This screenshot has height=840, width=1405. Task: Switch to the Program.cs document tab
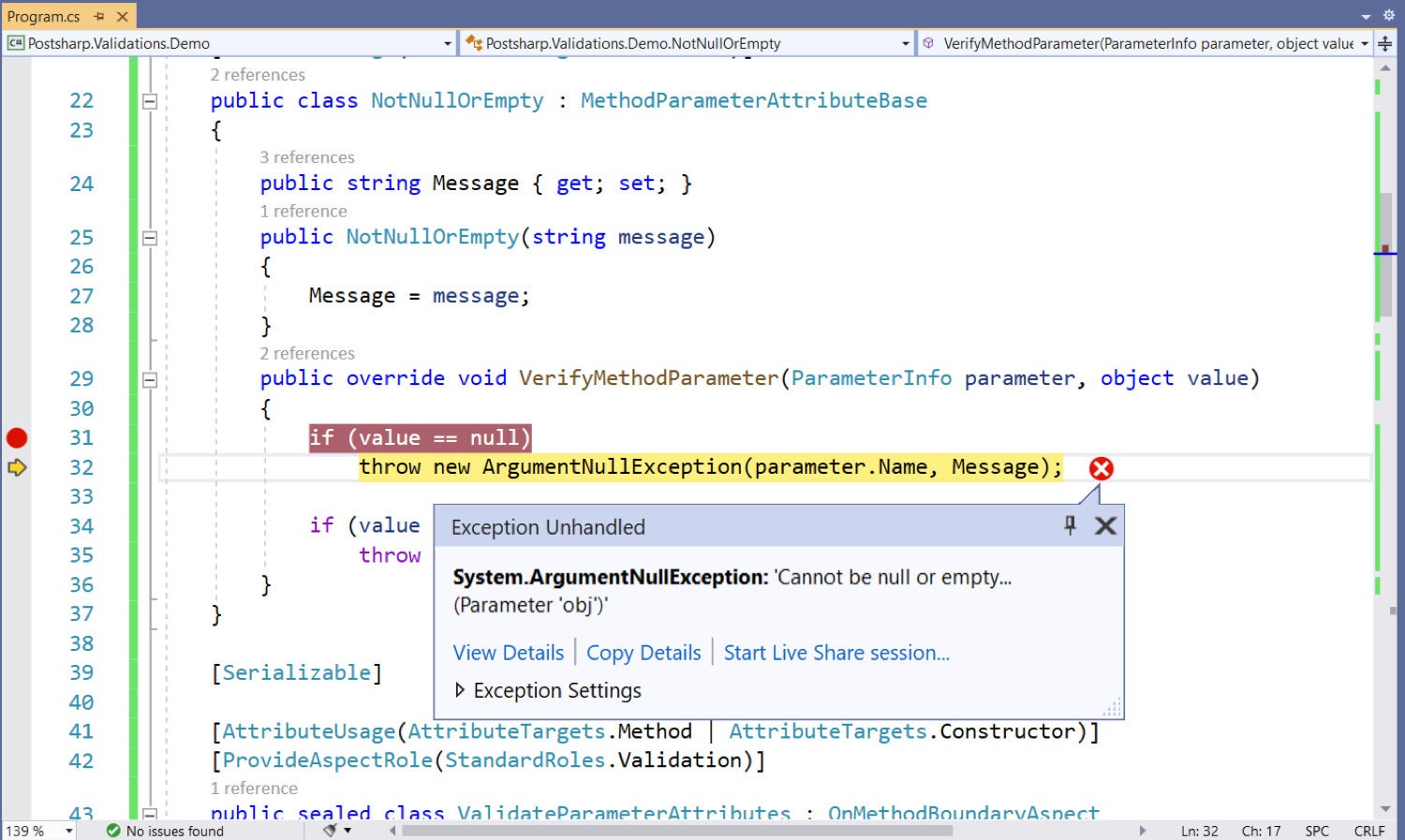pos(43,17)
